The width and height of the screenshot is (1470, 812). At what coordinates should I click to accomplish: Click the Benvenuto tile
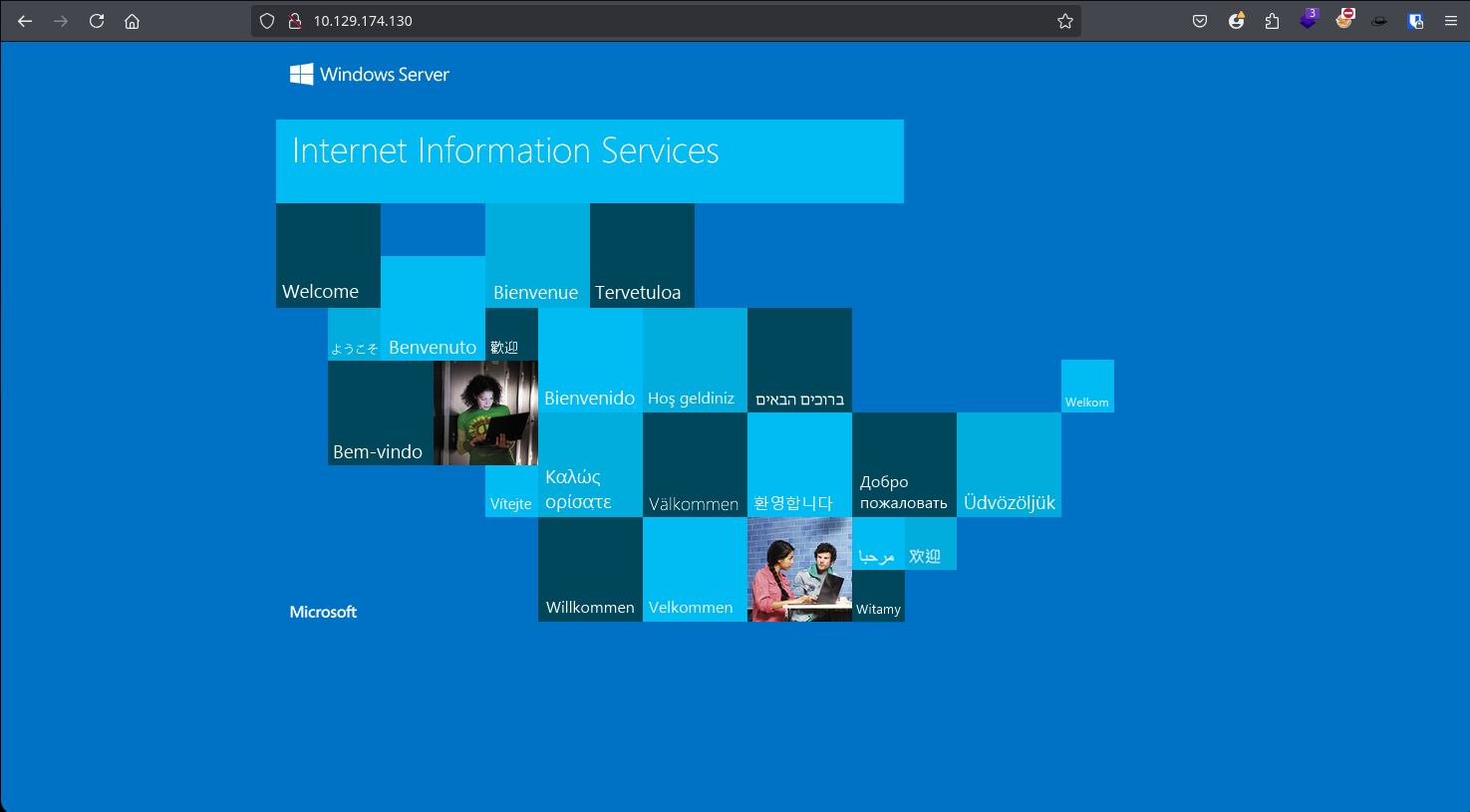point(433,308)
